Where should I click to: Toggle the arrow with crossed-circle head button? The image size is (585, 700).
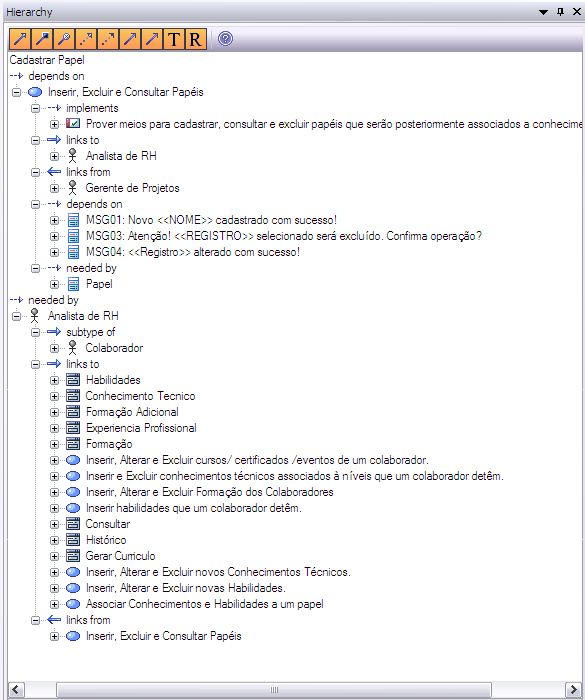64,39
